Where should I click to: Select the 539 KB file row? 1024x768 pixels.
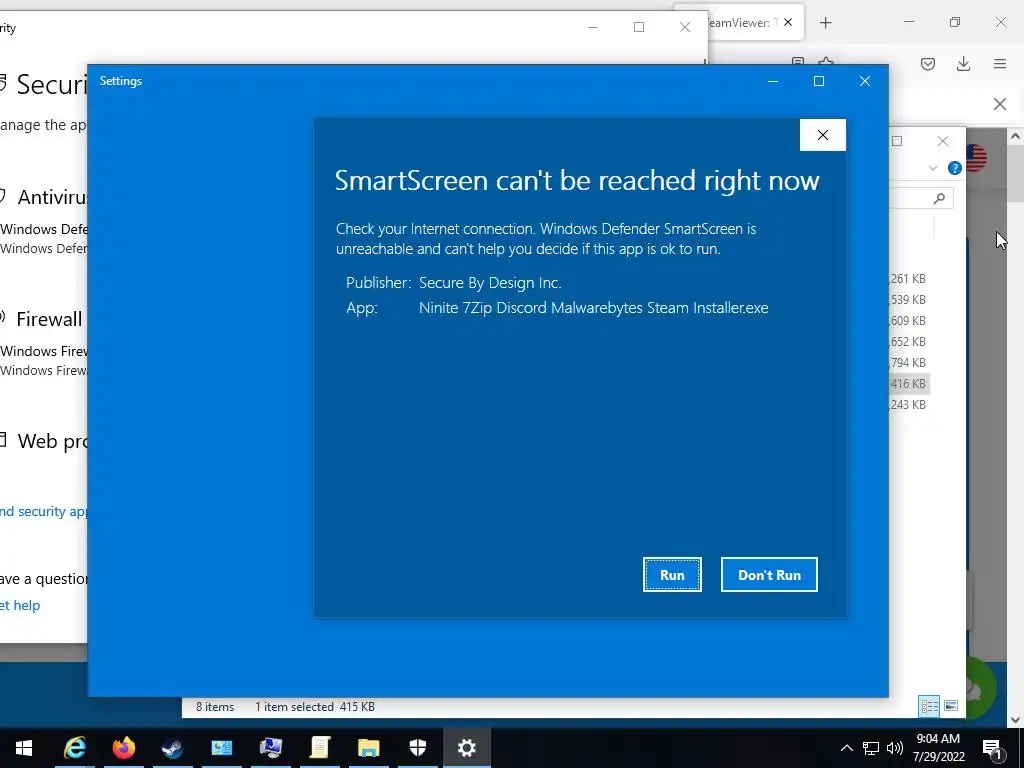(908, 300)
